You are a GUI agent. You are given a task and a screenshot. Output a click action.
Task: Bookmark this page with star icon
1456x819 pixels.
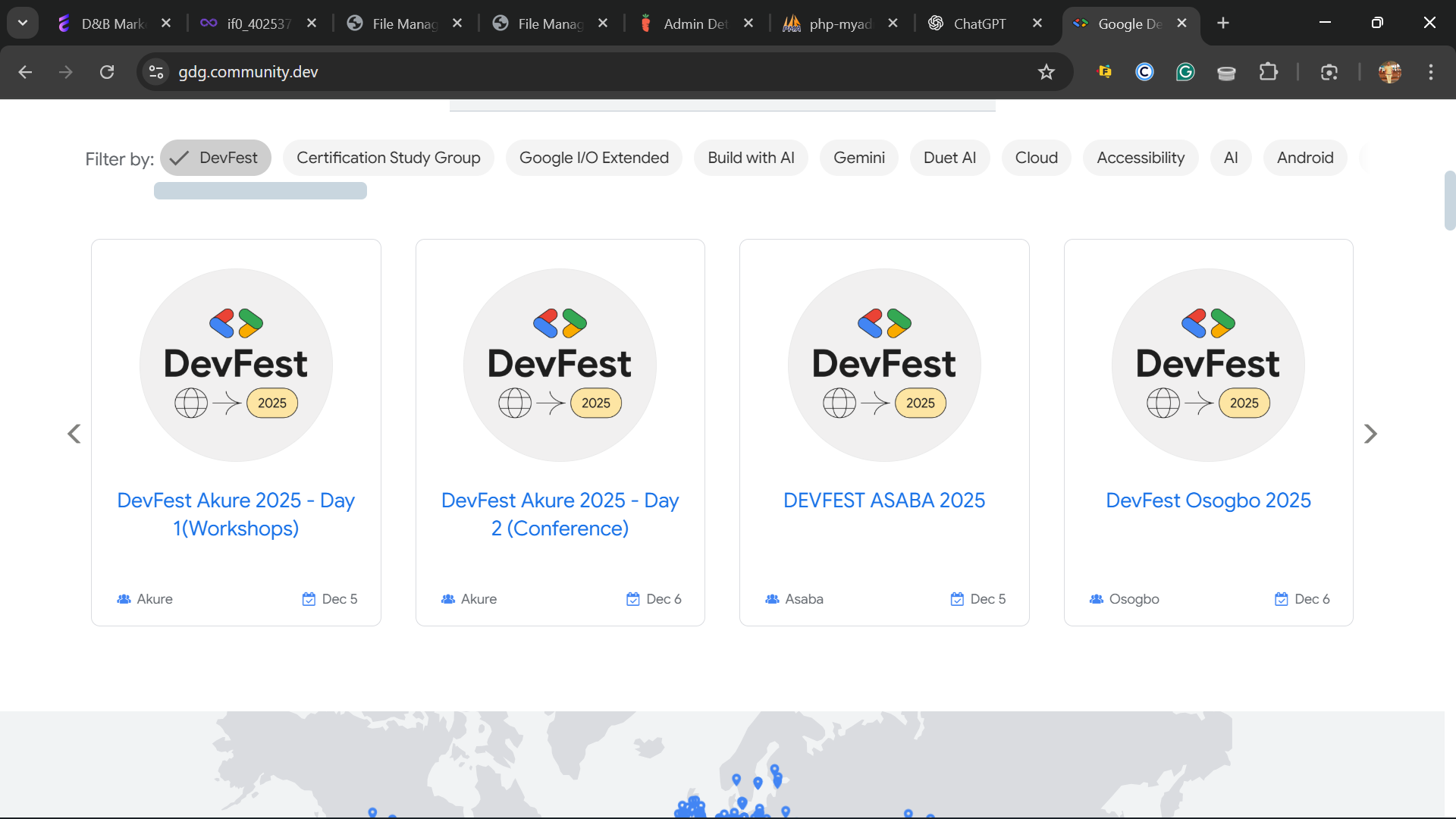pos(1046,72)
